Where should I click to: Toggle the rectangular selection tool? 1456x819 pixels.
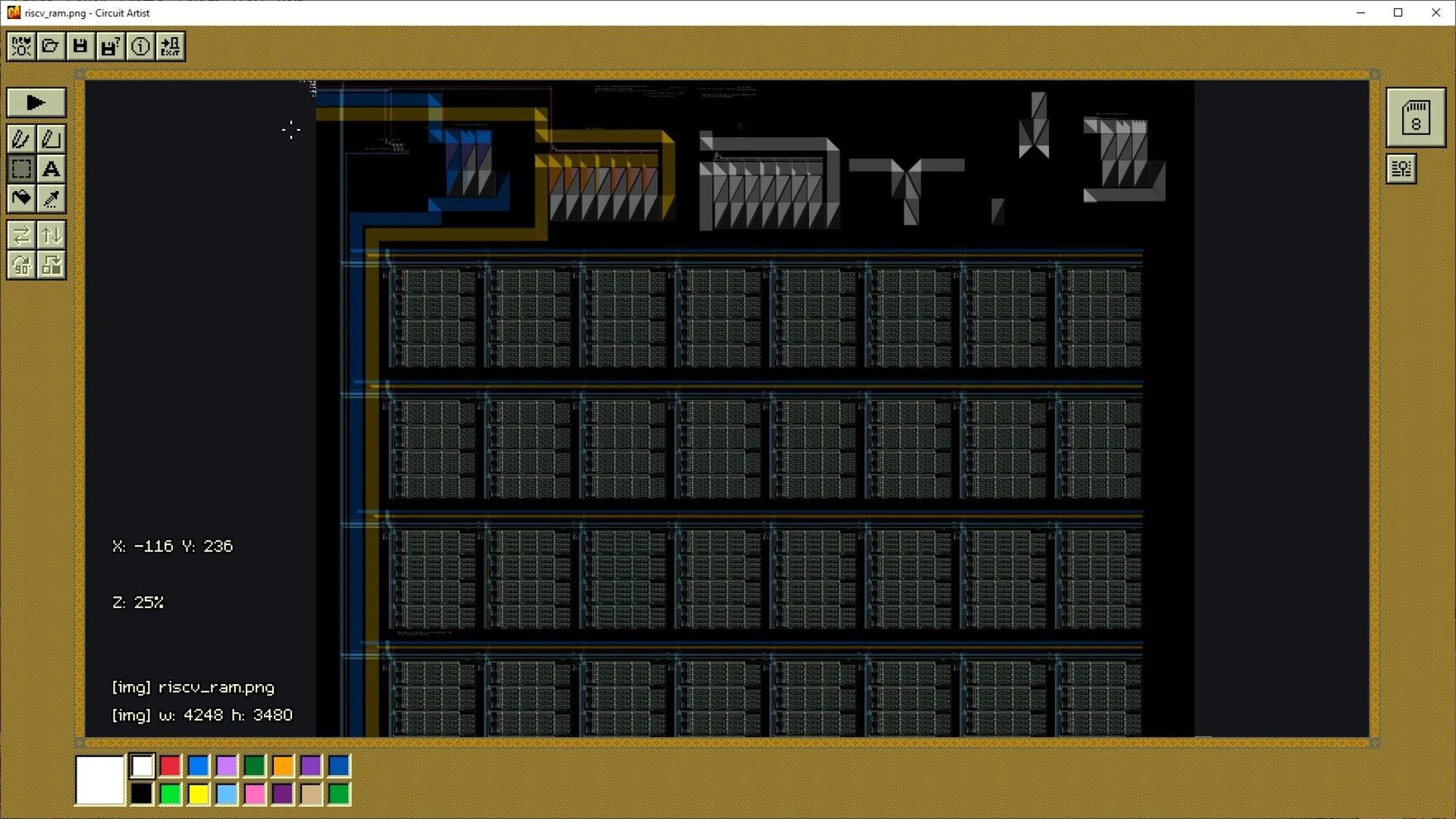pos(21,169)
